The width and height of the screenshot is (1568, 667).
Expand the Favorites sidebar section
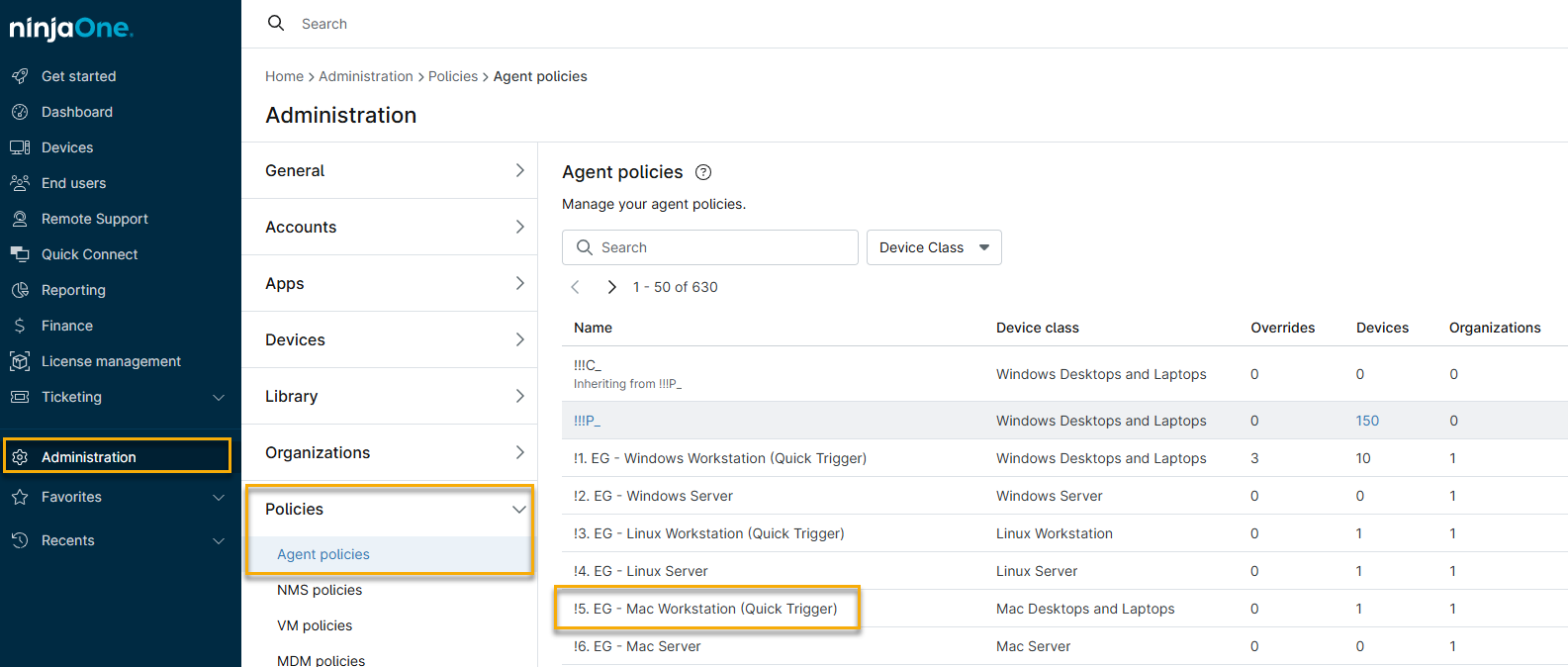(x=219, y=497)
